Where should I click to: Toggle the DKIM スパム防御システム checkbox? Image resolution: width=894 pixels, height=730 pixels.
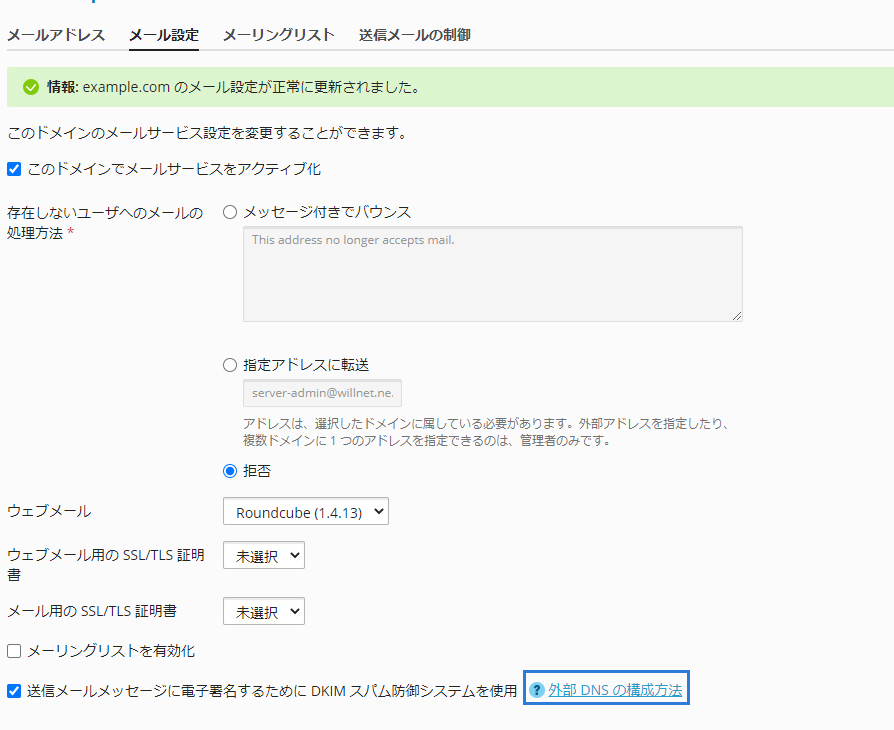click(x=14, y=690)
